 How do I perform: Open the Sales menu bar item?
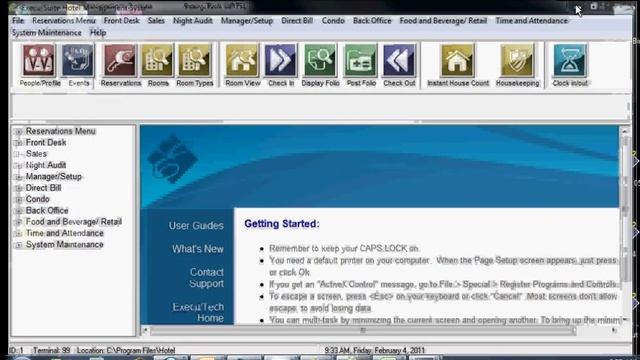[156, 20]
